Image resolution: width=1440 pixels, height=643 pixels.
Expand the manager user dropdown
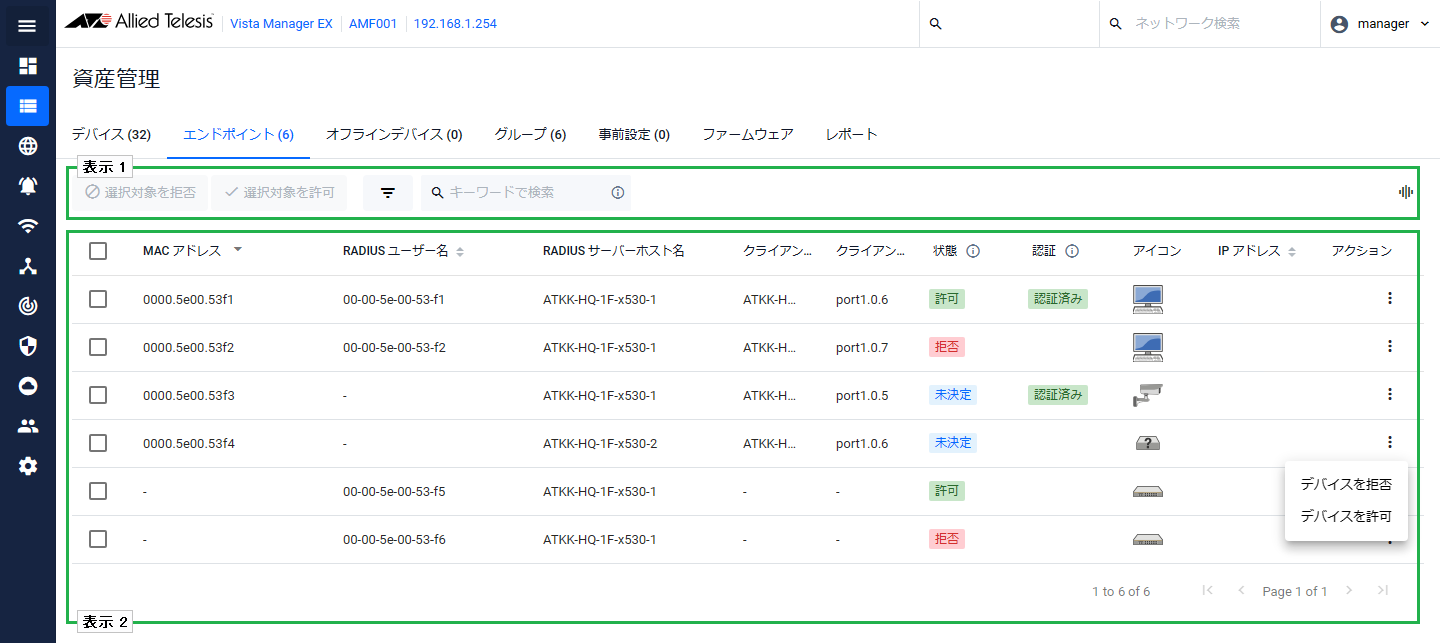coord(1381,24)
